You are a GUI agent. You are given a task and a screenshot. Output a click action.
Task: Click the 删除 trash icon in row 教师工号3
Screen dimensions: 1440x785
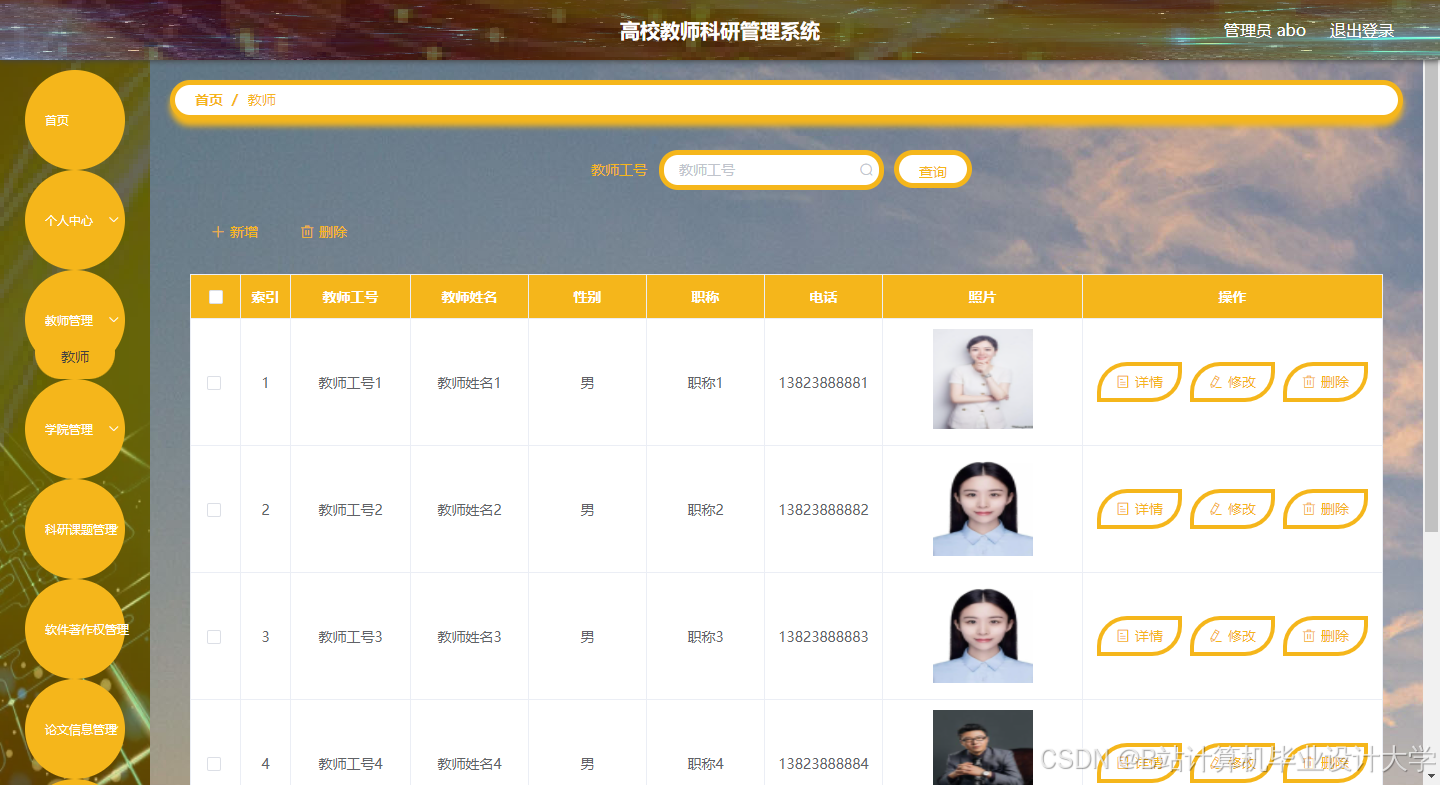click(x=1309, y=636)
